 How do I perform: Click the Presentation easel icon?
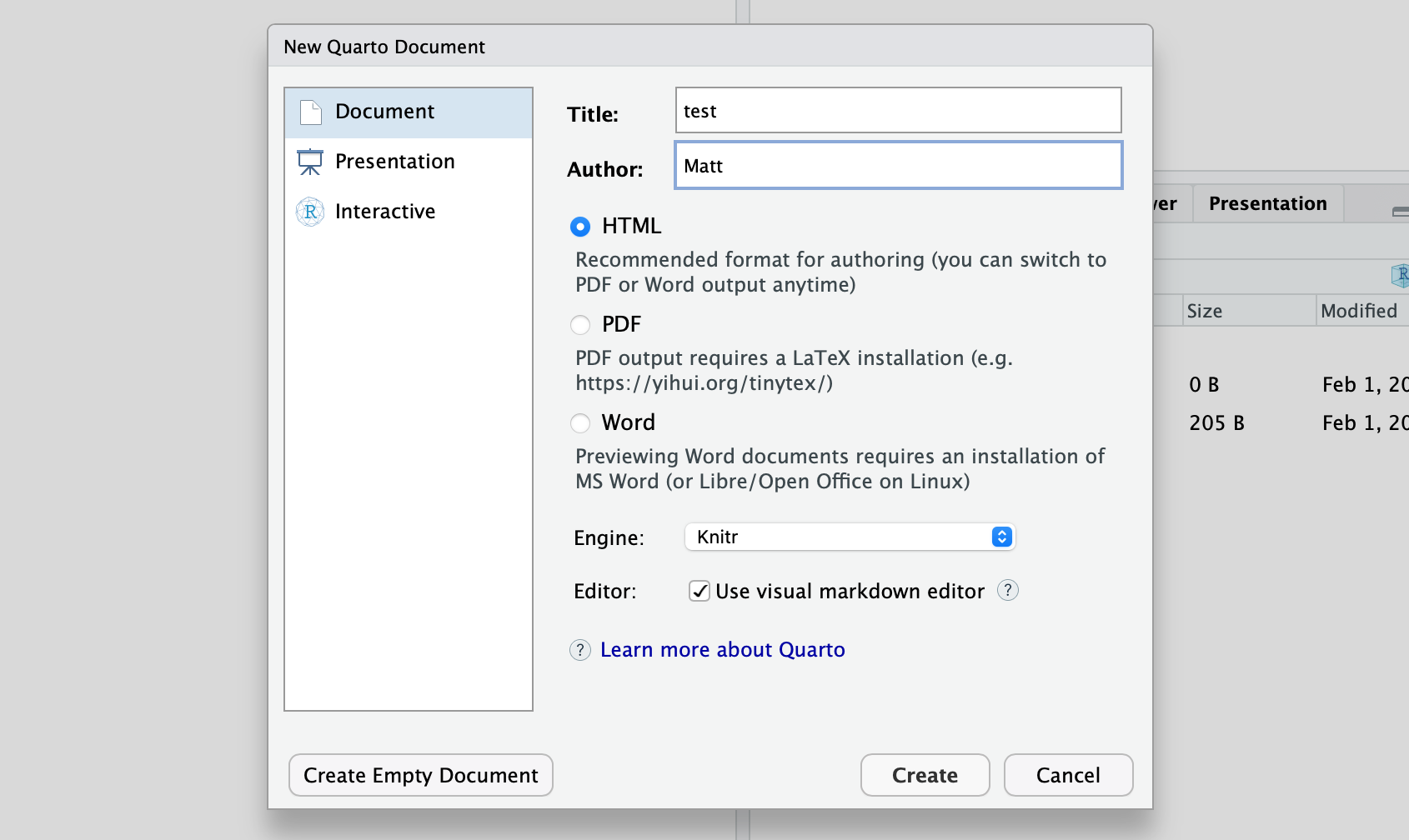[310, 162]
